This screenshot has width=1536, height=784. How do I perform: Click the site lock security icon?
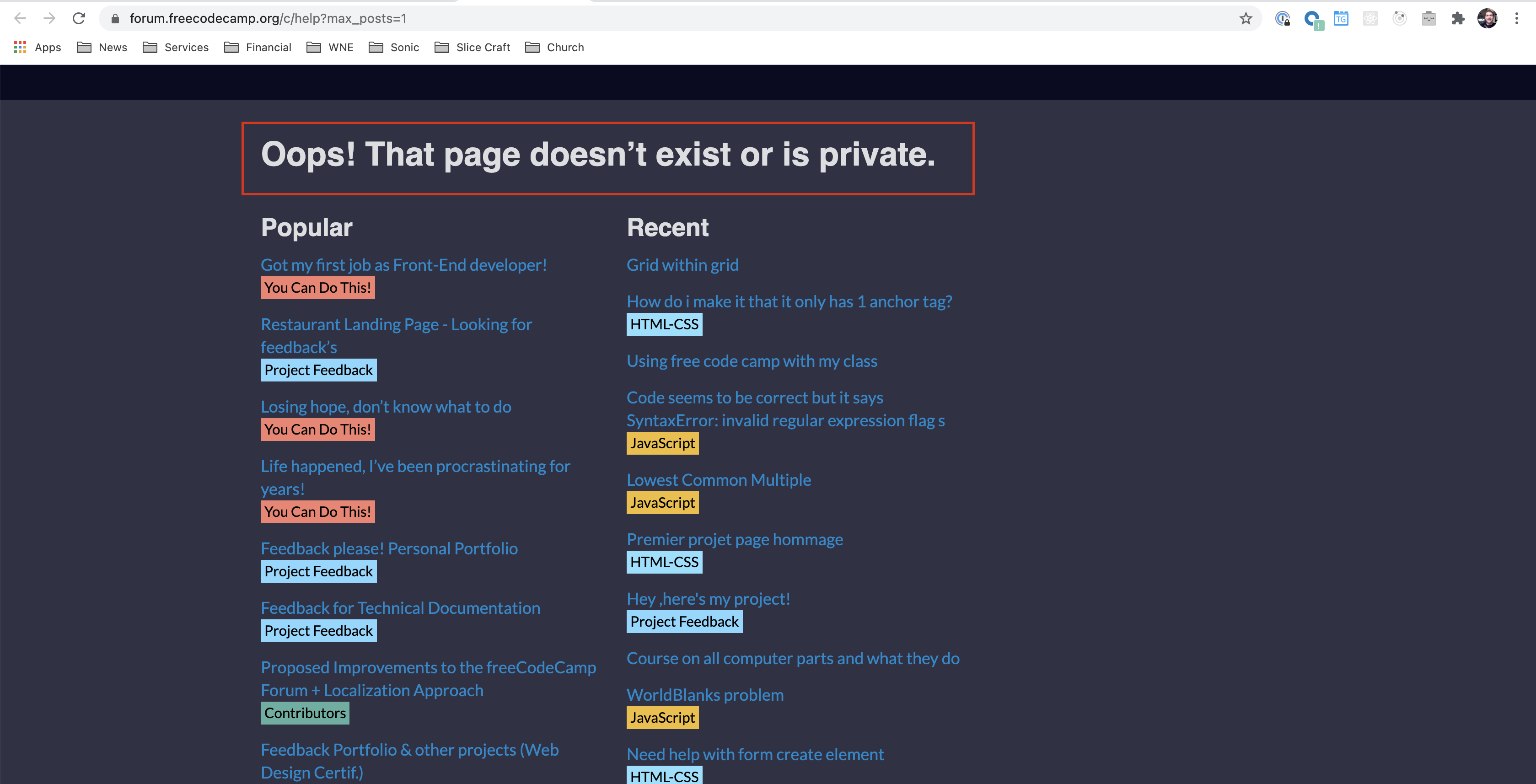[x=116, y=18]
